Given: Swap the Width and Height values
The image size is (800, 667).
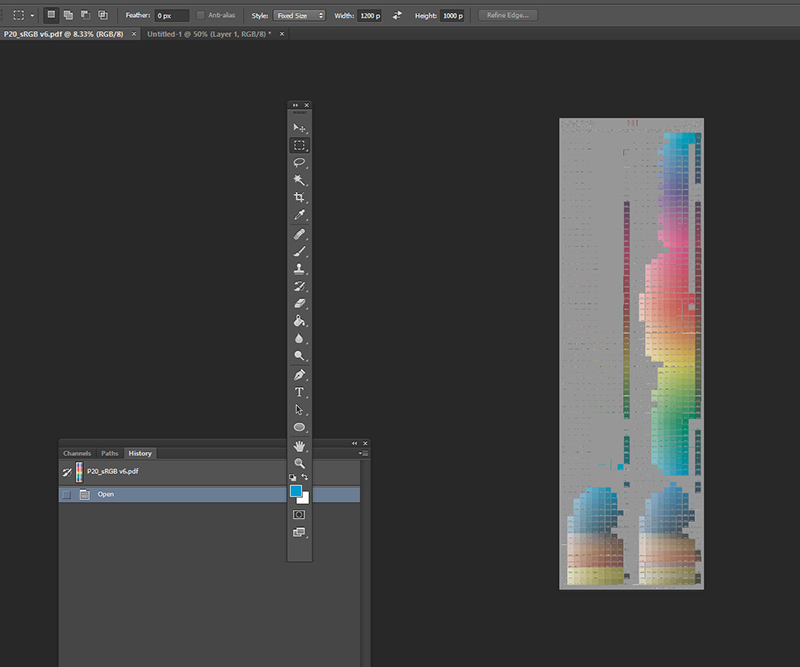Looking at the screenshot, I should (x=397, y=16).
